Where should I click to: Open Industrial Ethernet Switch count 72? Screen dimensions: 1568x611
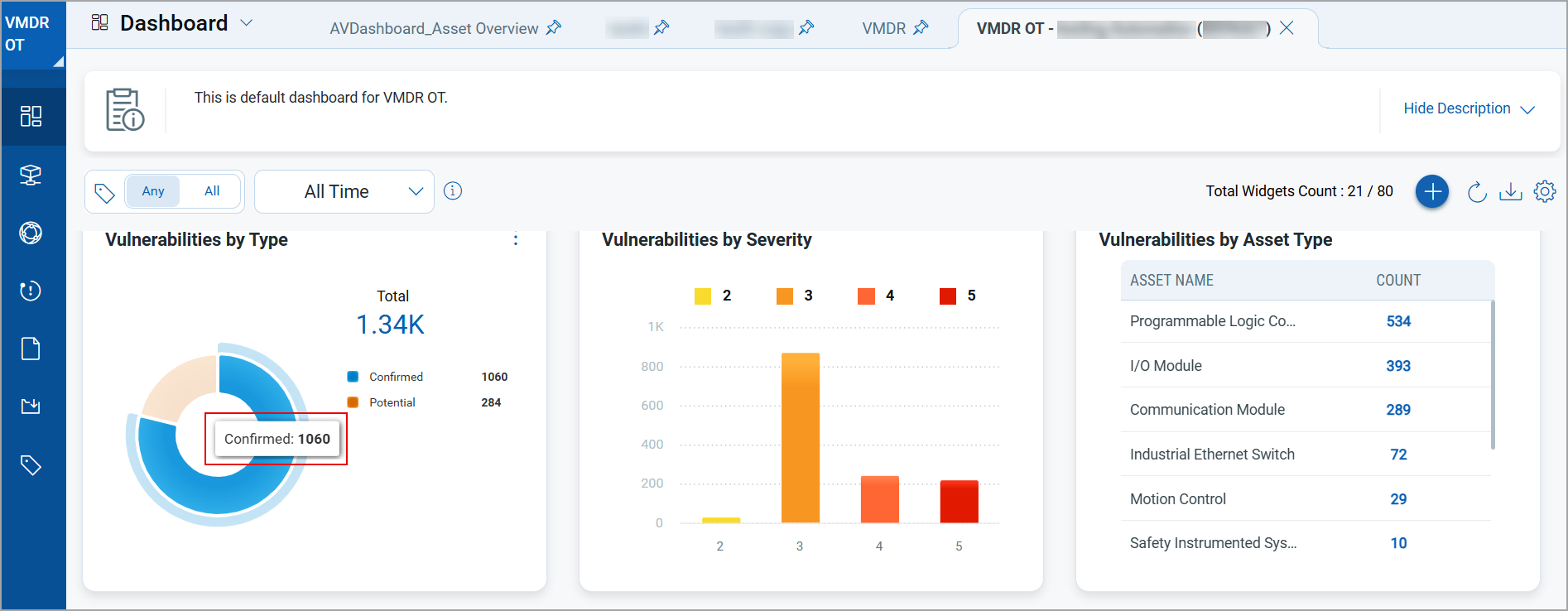click(x=1398, y=455)
